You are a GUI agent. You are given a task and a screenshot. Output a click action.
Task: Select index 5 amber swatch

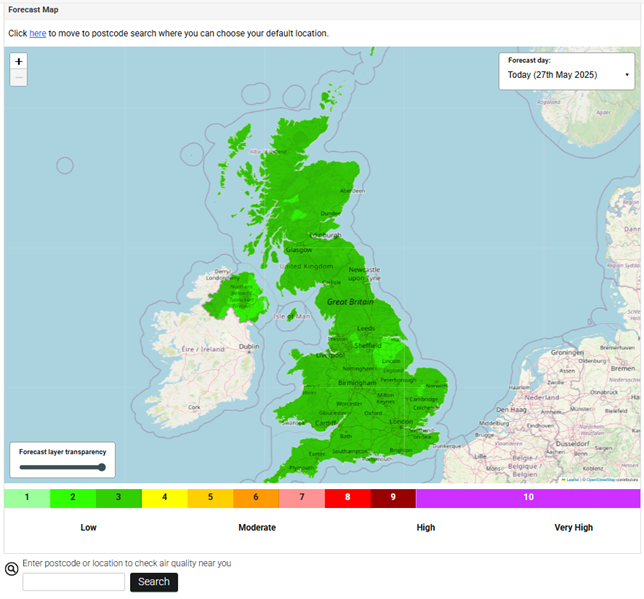(210, 498)
